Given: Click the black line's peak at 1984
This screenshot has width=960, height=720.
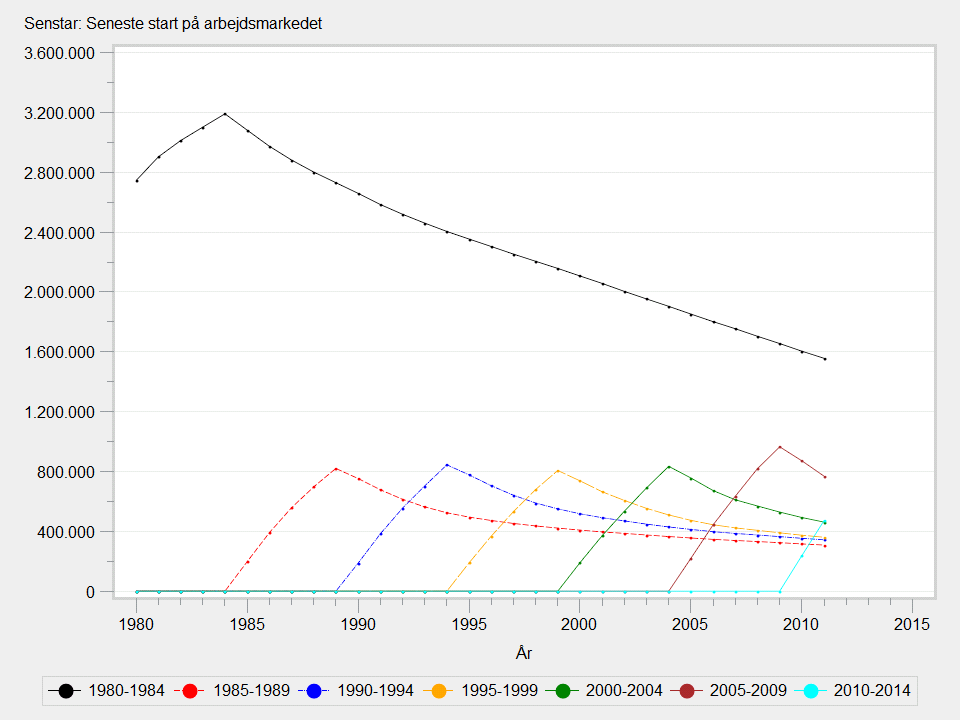Looking at the screenshot, I should pos(225,114).
